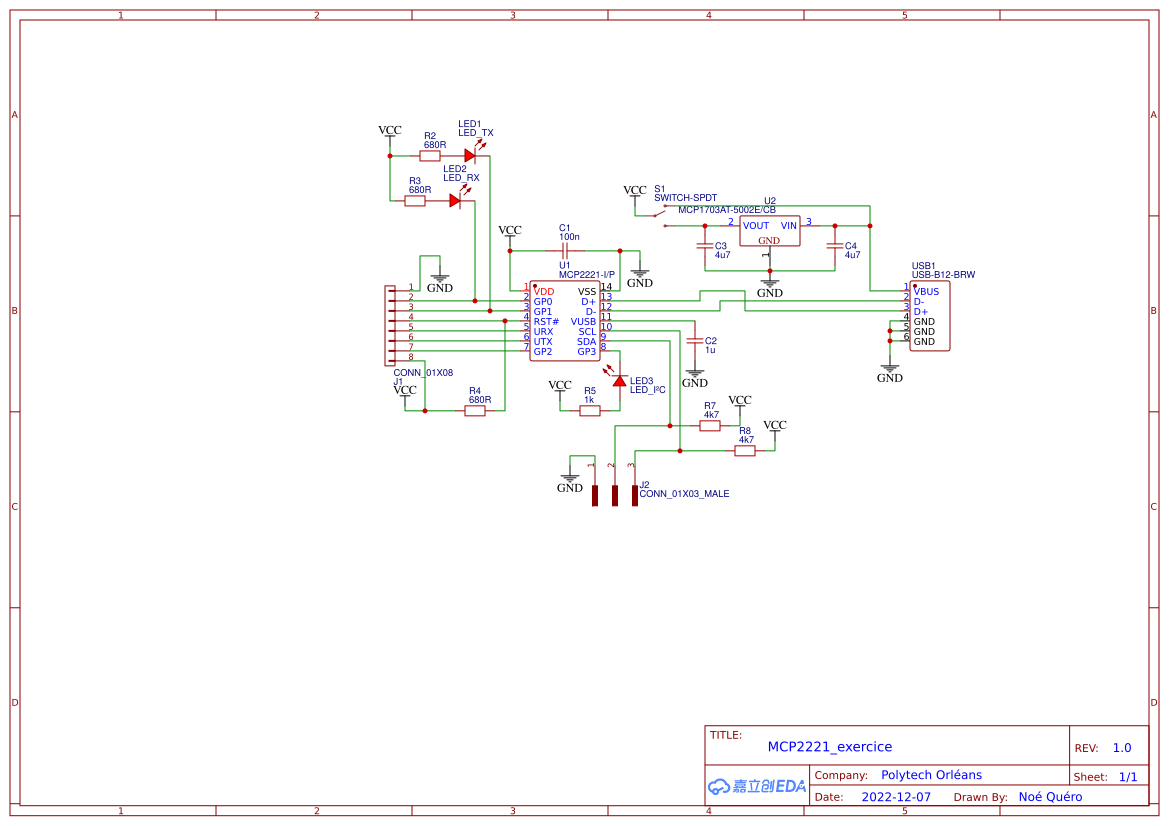Pick the R5 1k resistor symbol
The image size is (1169, 826).
(x=590, y=410)
